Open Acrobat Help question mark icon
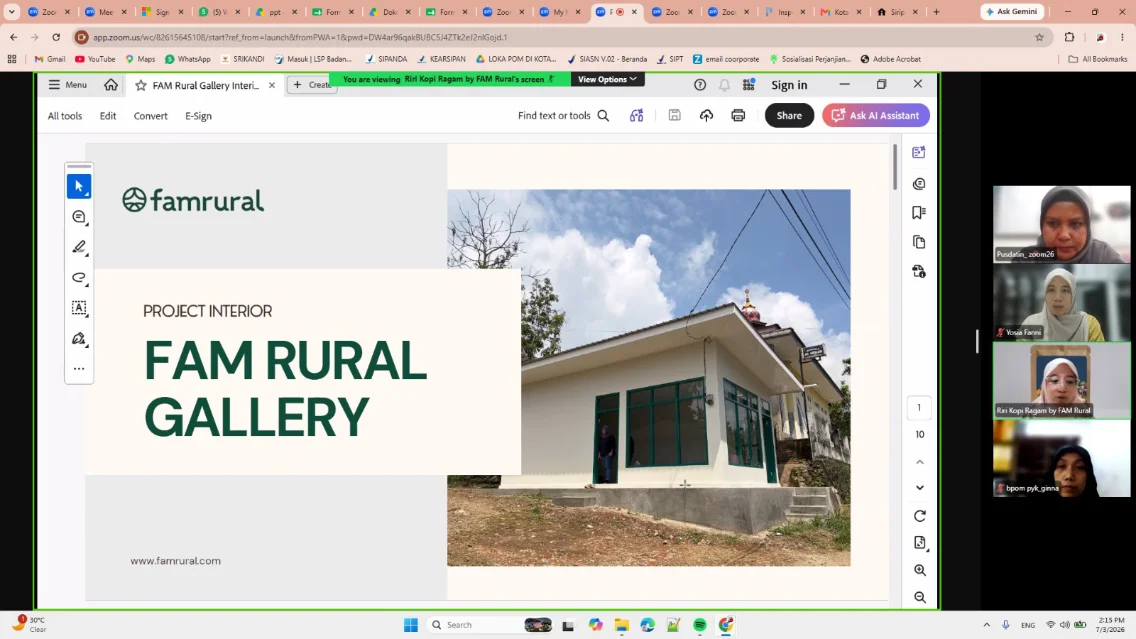The image size is (1136, 639). [700, 85]
